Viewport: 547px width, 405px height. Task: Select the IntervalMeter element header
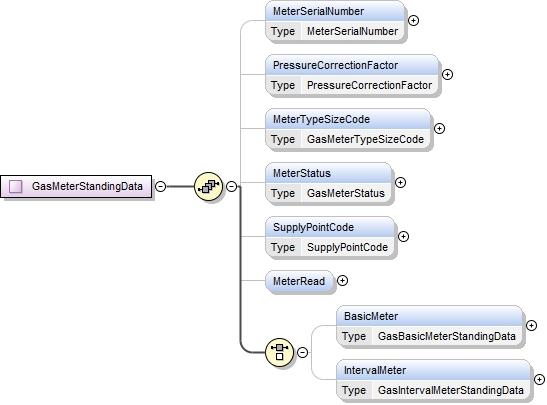433,370
